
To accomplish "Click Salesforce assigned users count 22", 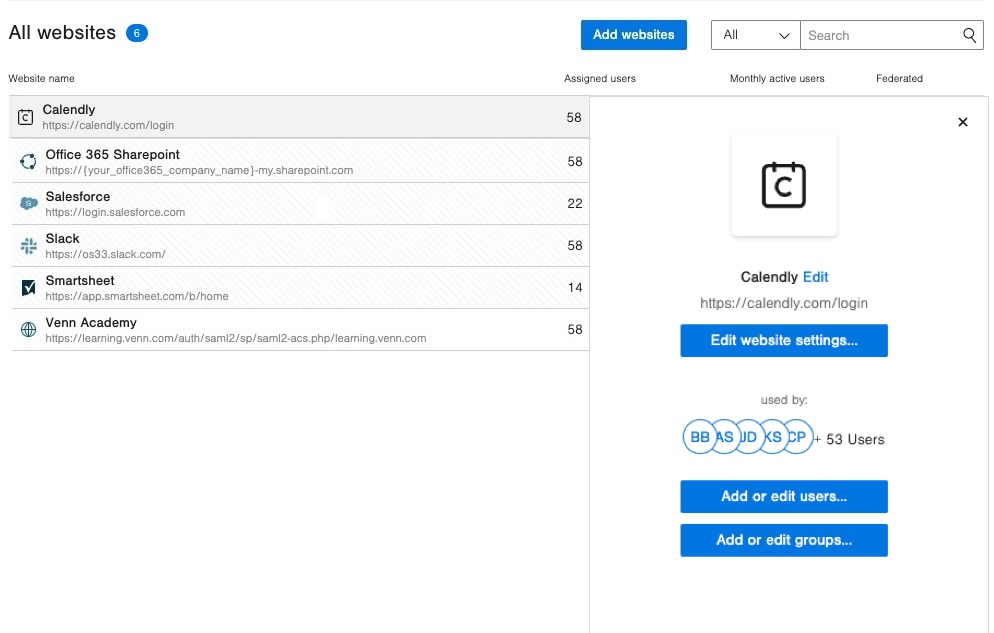I will [574, 203].
